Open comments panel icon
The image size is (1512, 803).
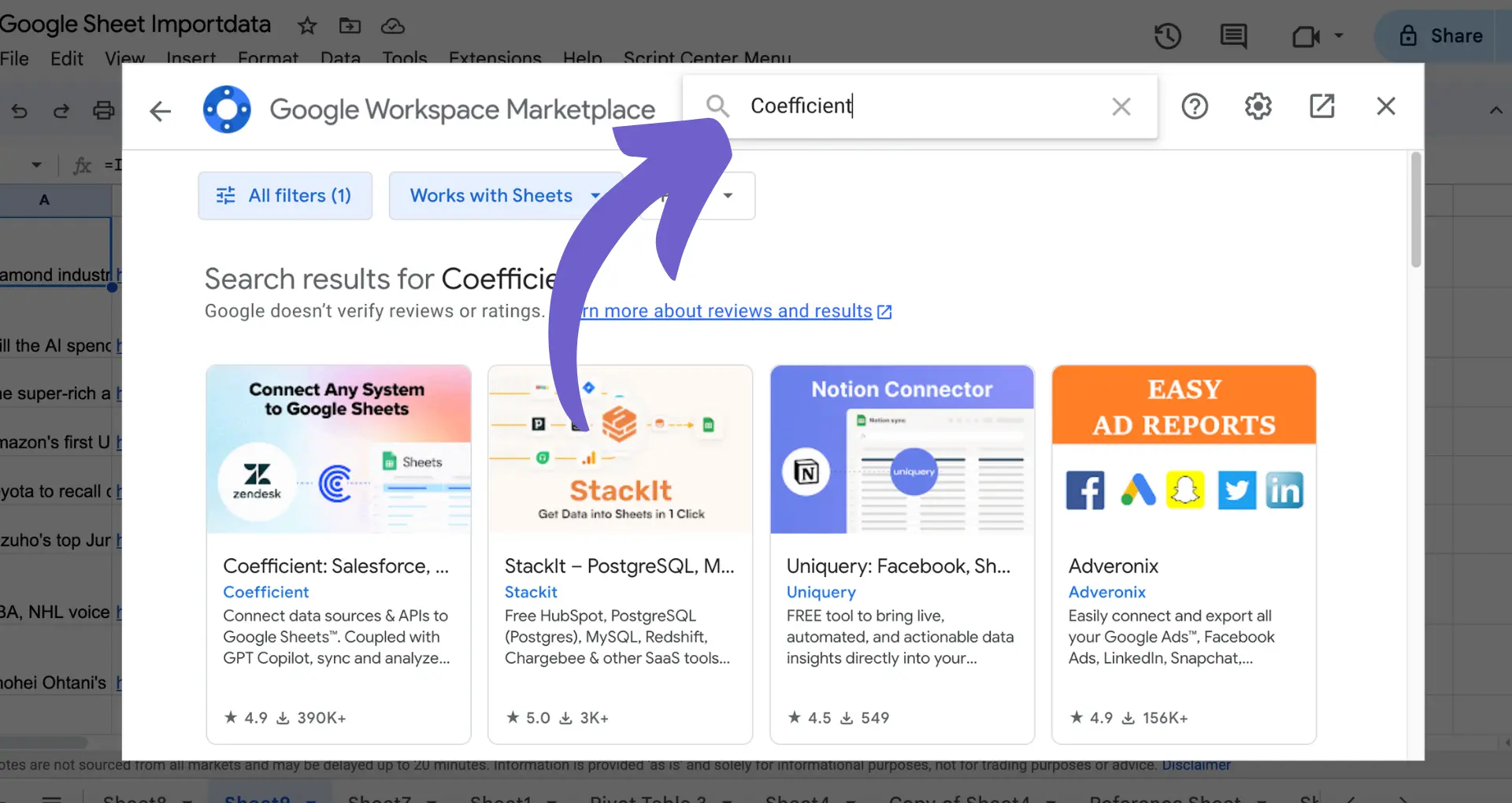pyautogui.click(x=1233, y=36)
